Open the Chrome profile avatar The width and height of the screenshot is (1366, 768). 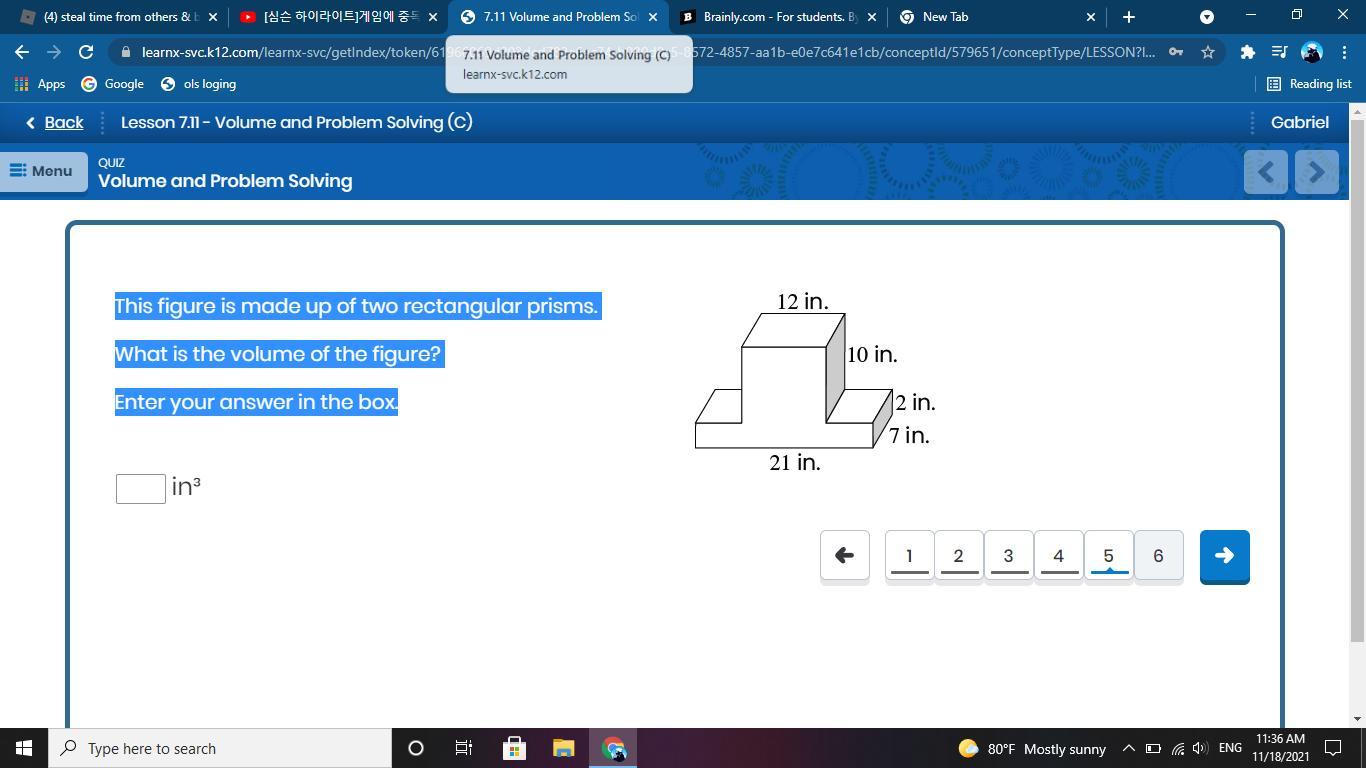pos(1312,52)
